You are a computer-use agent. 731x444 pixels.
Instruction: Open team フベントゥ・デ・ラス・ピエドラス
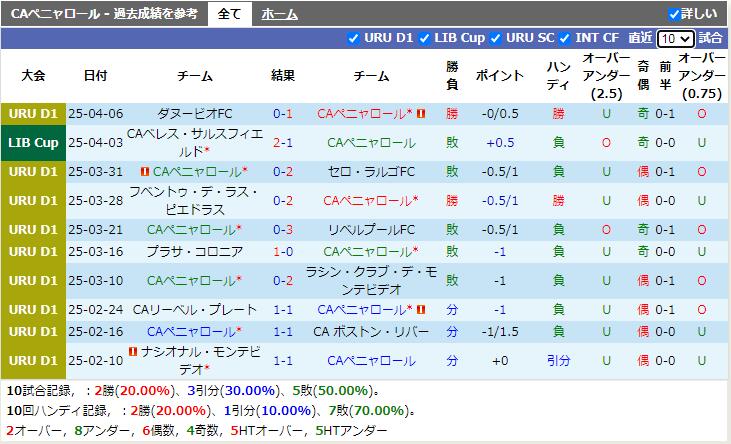(x=194, y=201)
